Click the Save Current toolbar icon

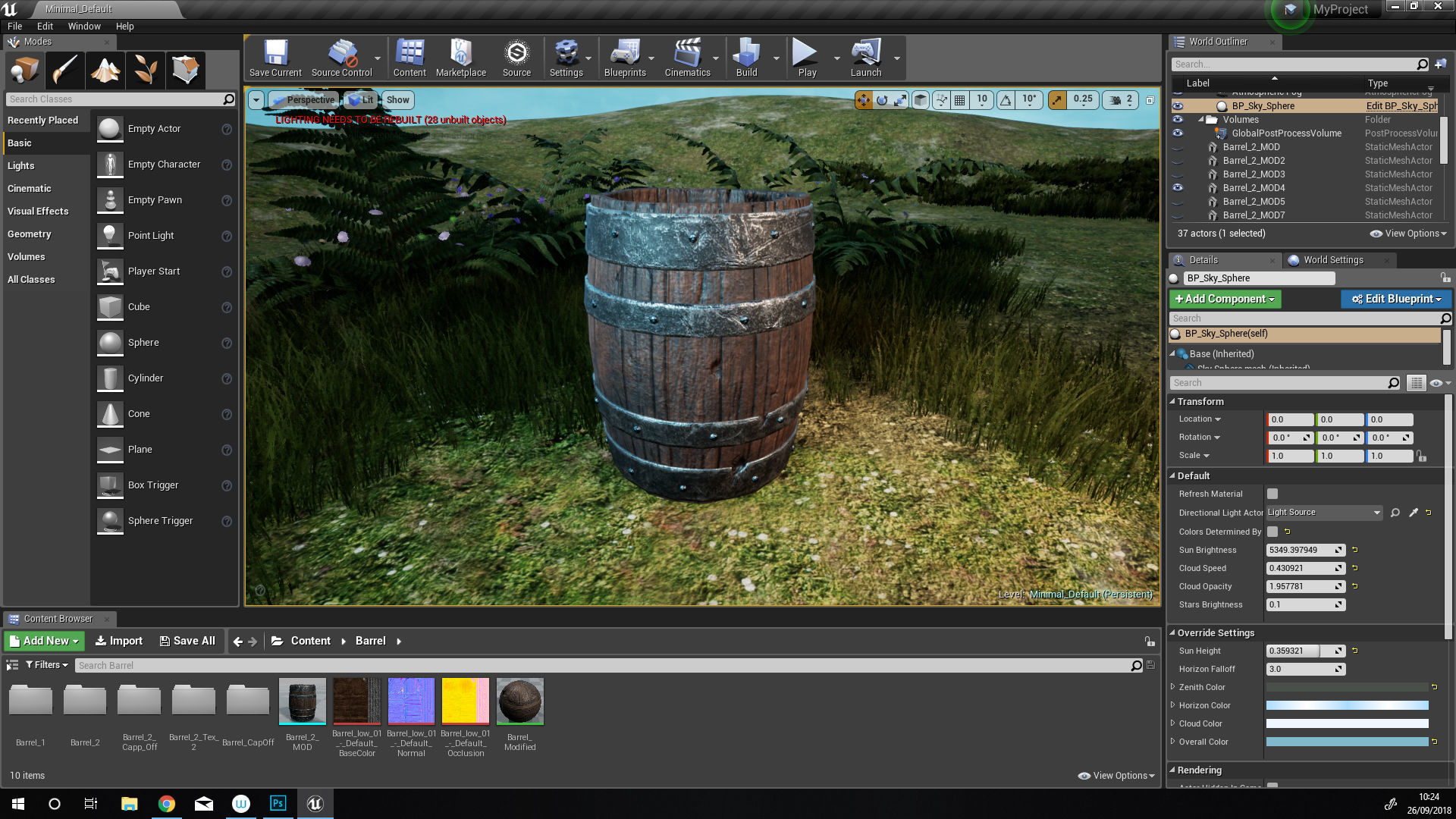pyautogui.click(x=275, y=58)
